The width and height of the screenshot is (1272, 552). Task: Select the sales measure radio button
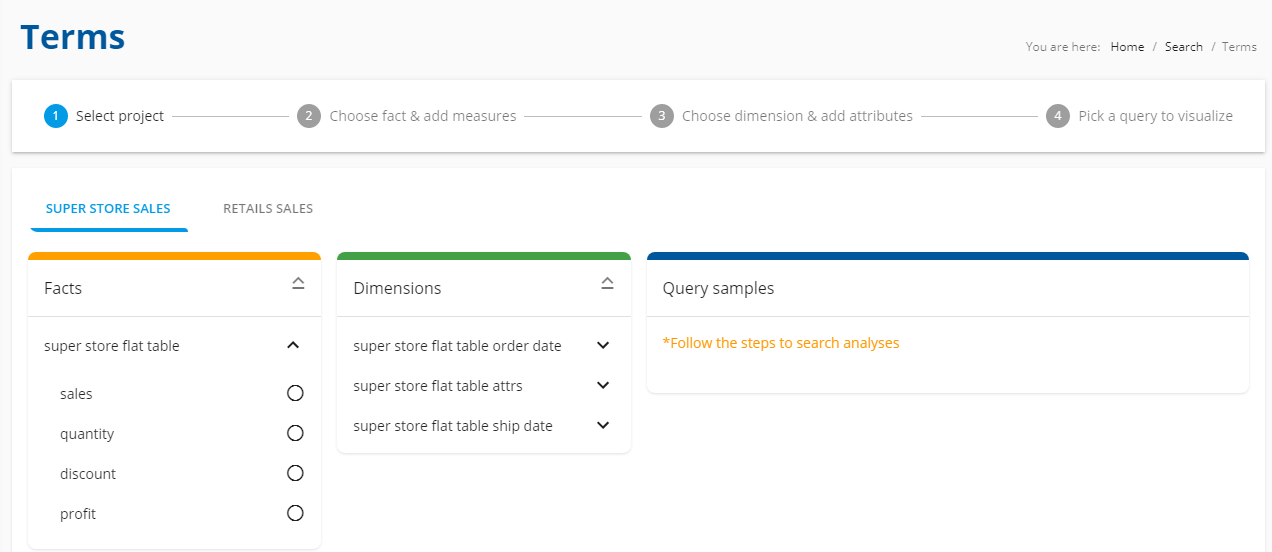[x=295, y=393]
